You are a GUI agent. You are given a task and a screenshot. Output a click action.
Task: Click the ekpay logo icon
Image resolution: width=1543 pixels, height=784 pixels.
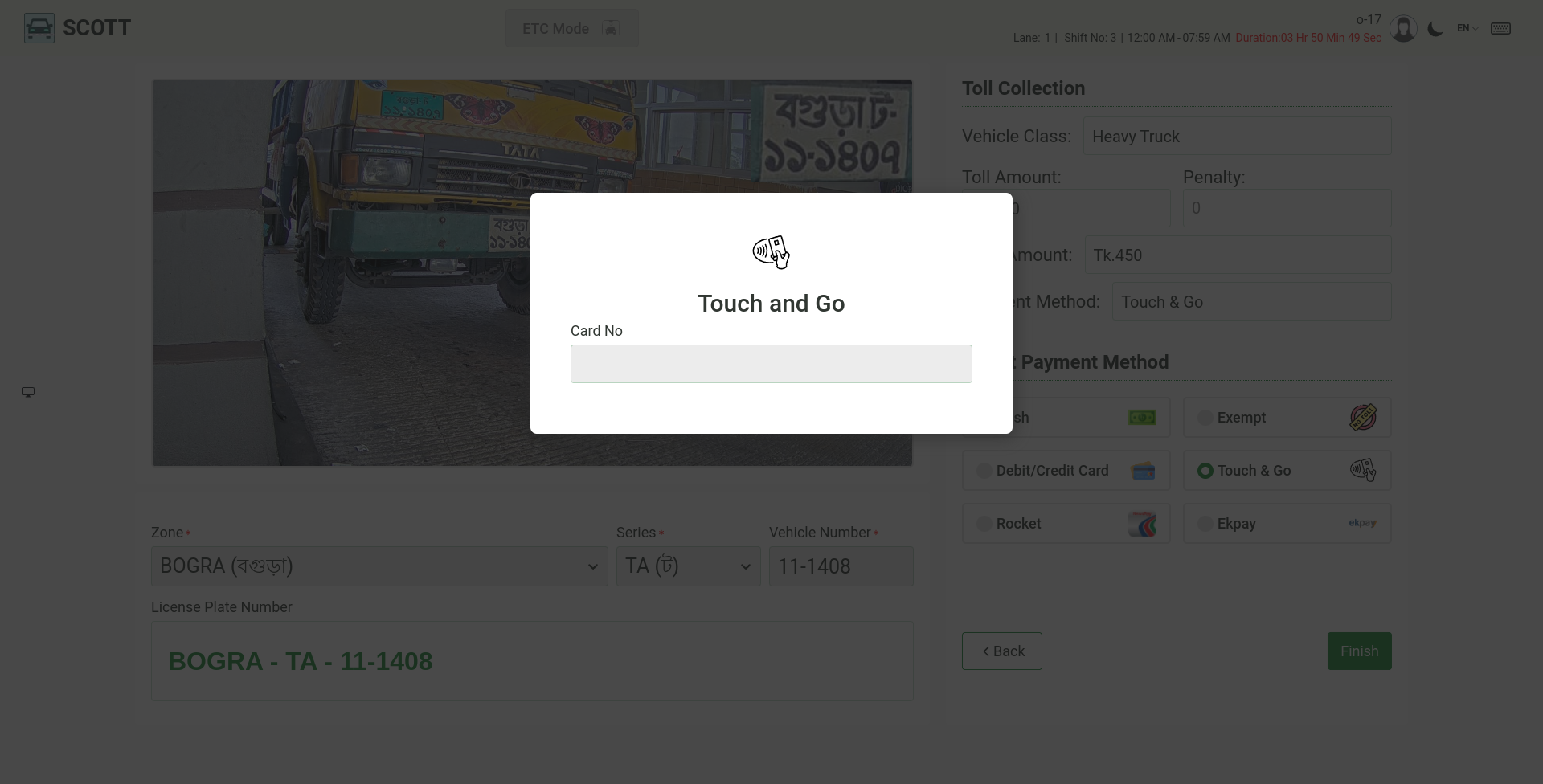[1362, 523]
